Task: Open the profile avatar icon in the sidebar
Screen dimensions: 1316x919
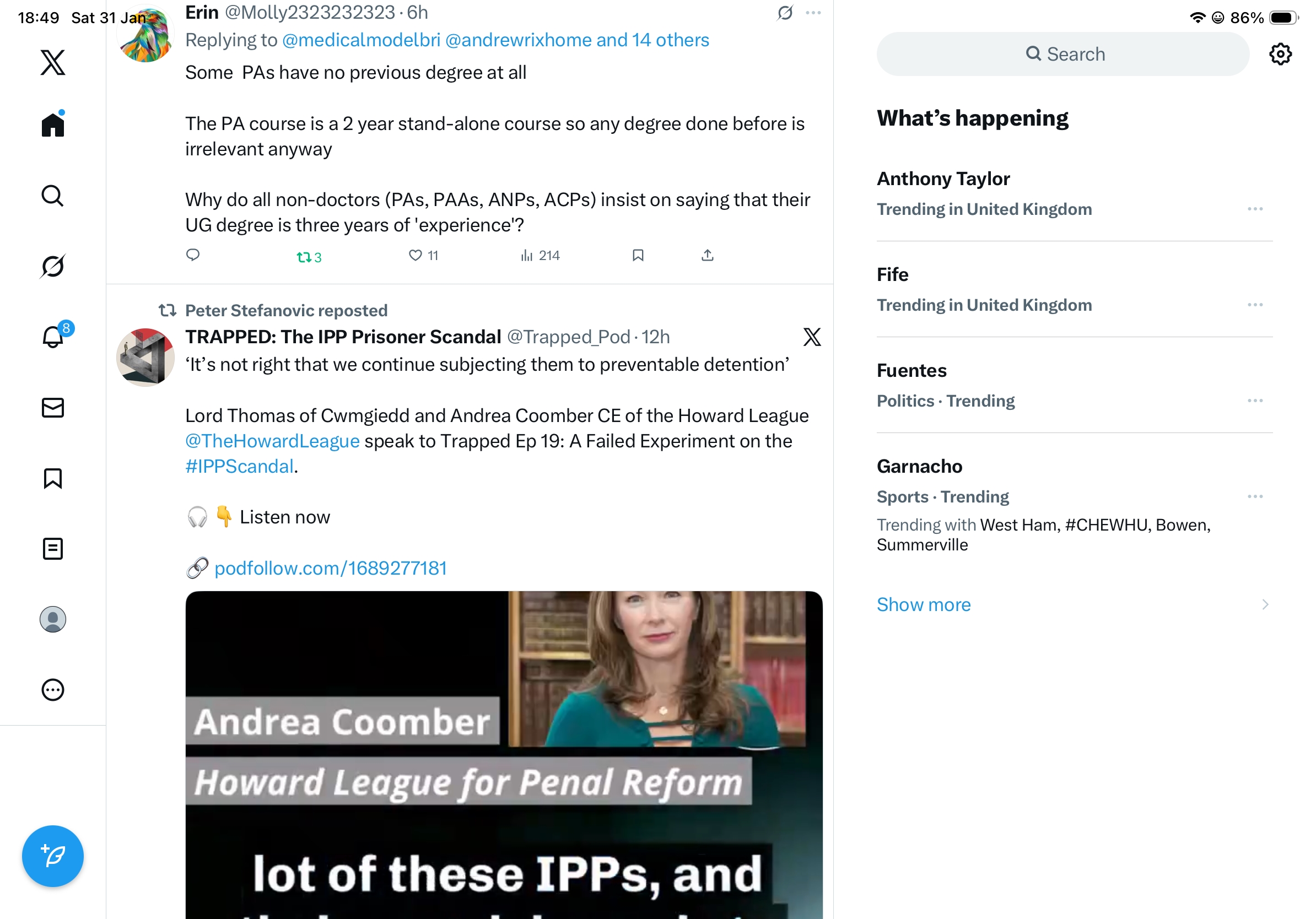Action: pos(53,619)
